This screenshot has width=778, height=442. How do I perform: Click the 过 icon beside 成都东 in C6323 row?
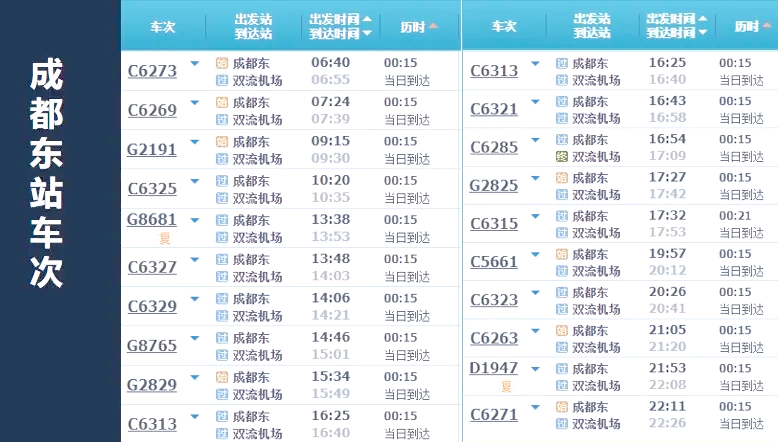click(x=562, y=293)
